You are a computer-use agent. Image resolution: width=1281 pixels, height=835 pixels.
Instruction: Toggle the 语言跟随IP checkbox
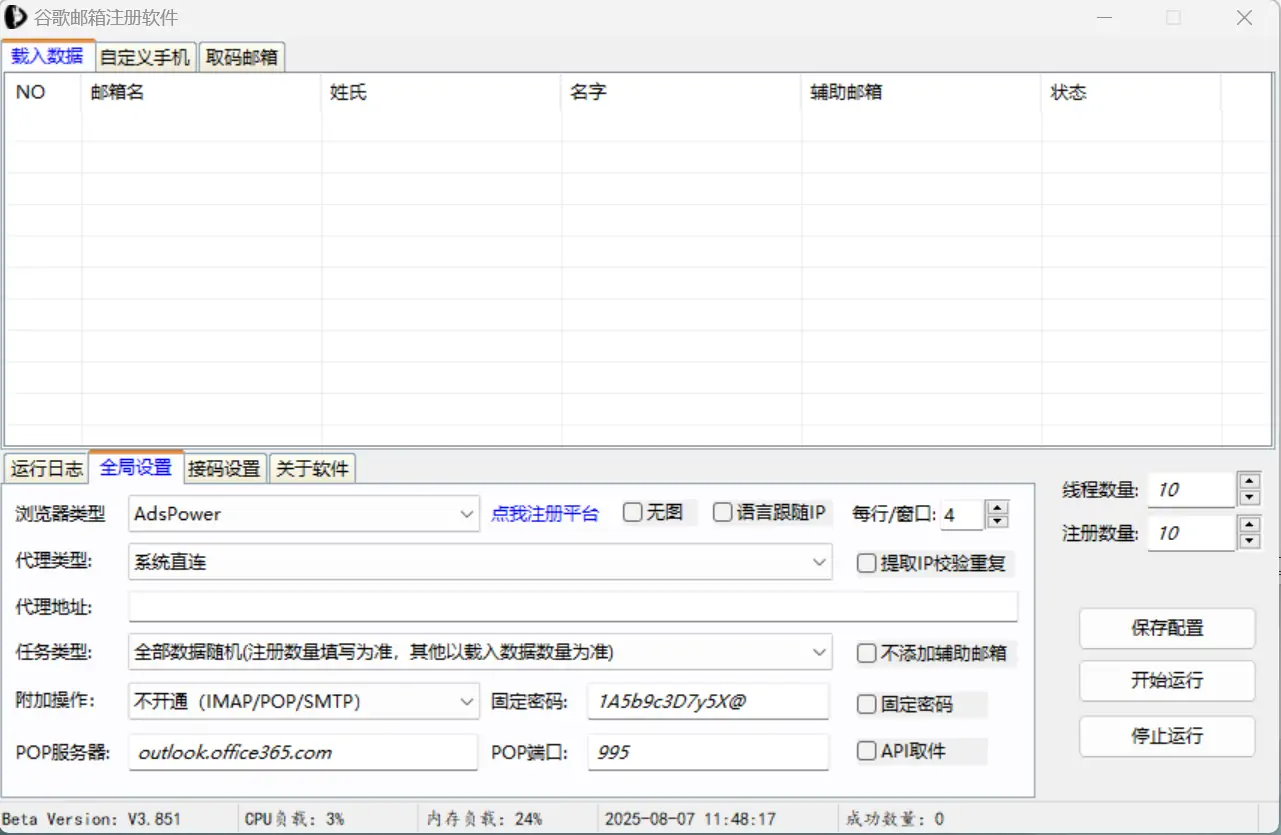(722, 512)
